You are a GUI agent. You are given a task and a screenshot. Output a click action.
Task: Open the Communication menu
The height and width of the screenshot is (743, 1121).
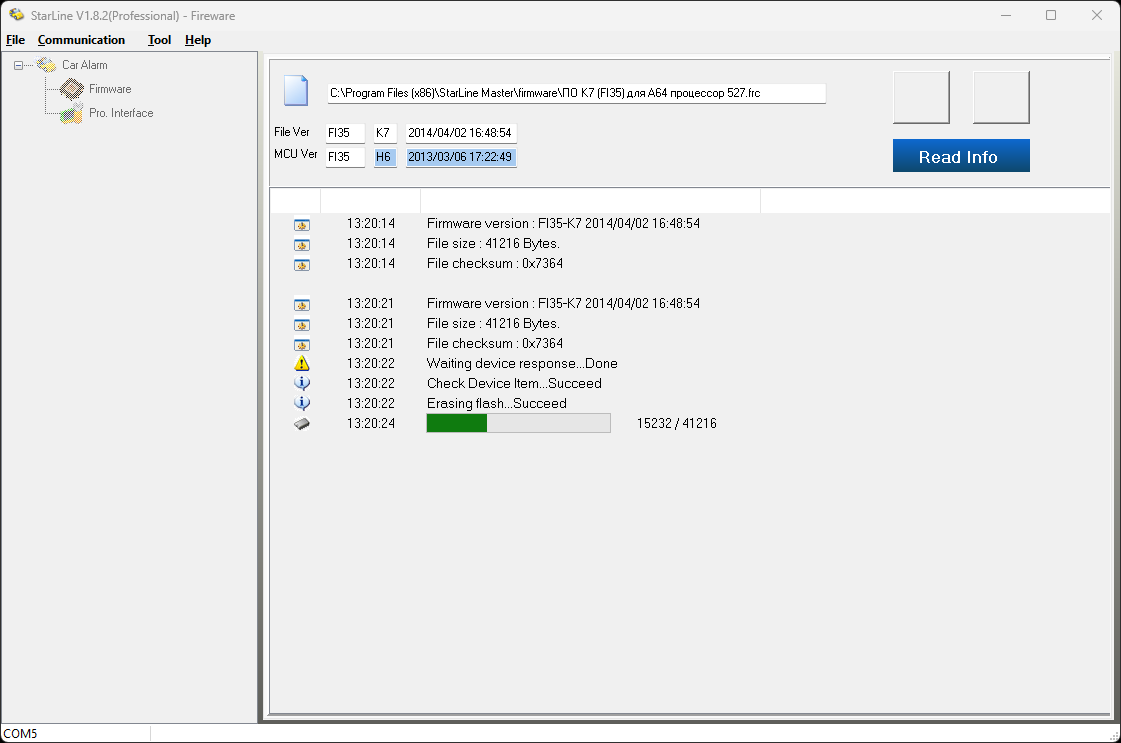tap(82, 40)
